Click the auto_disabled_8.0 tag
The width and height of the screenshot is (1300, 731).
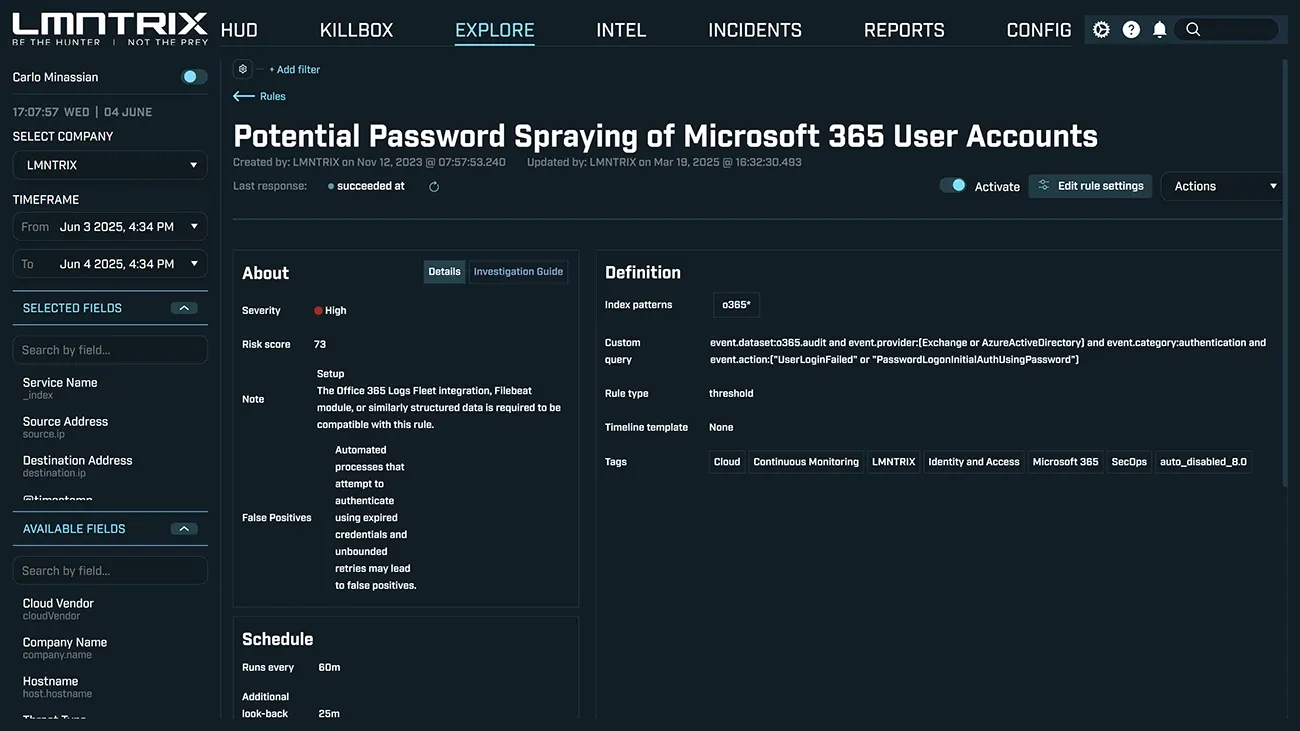1203,462
